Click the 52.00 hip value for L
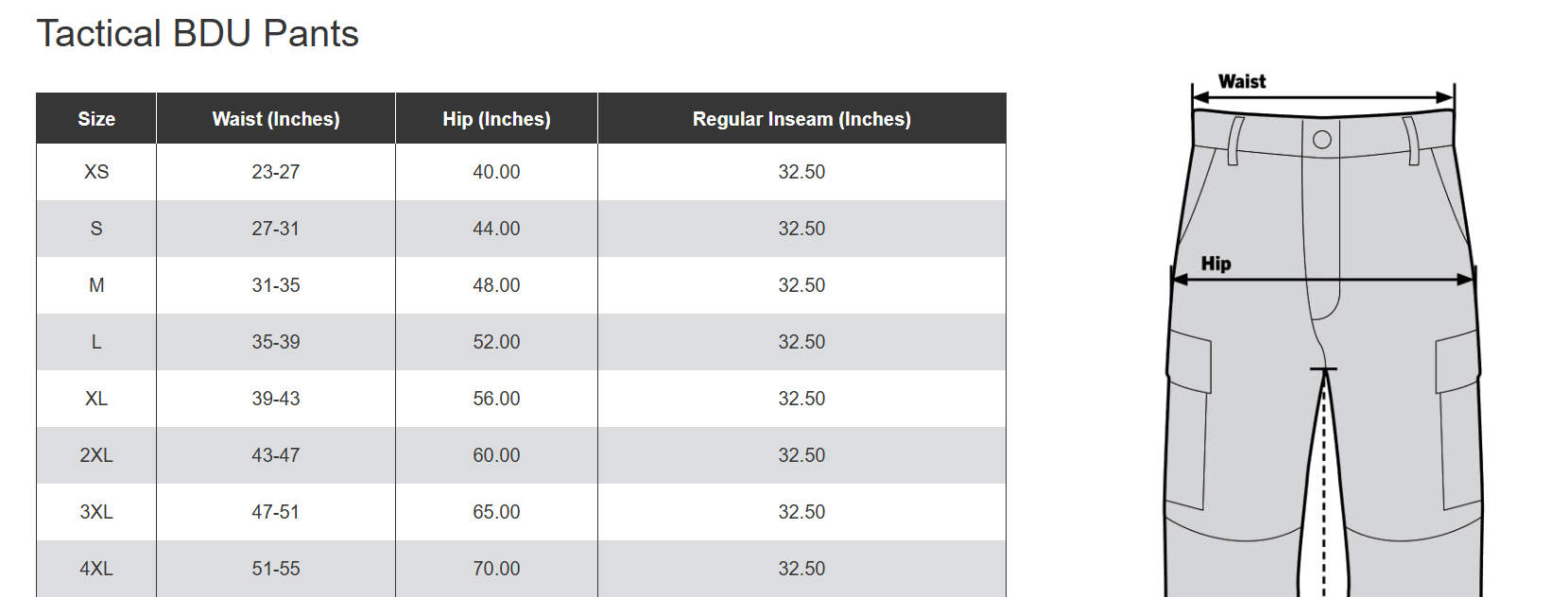1568x597 pixels. tap(496, 342)
